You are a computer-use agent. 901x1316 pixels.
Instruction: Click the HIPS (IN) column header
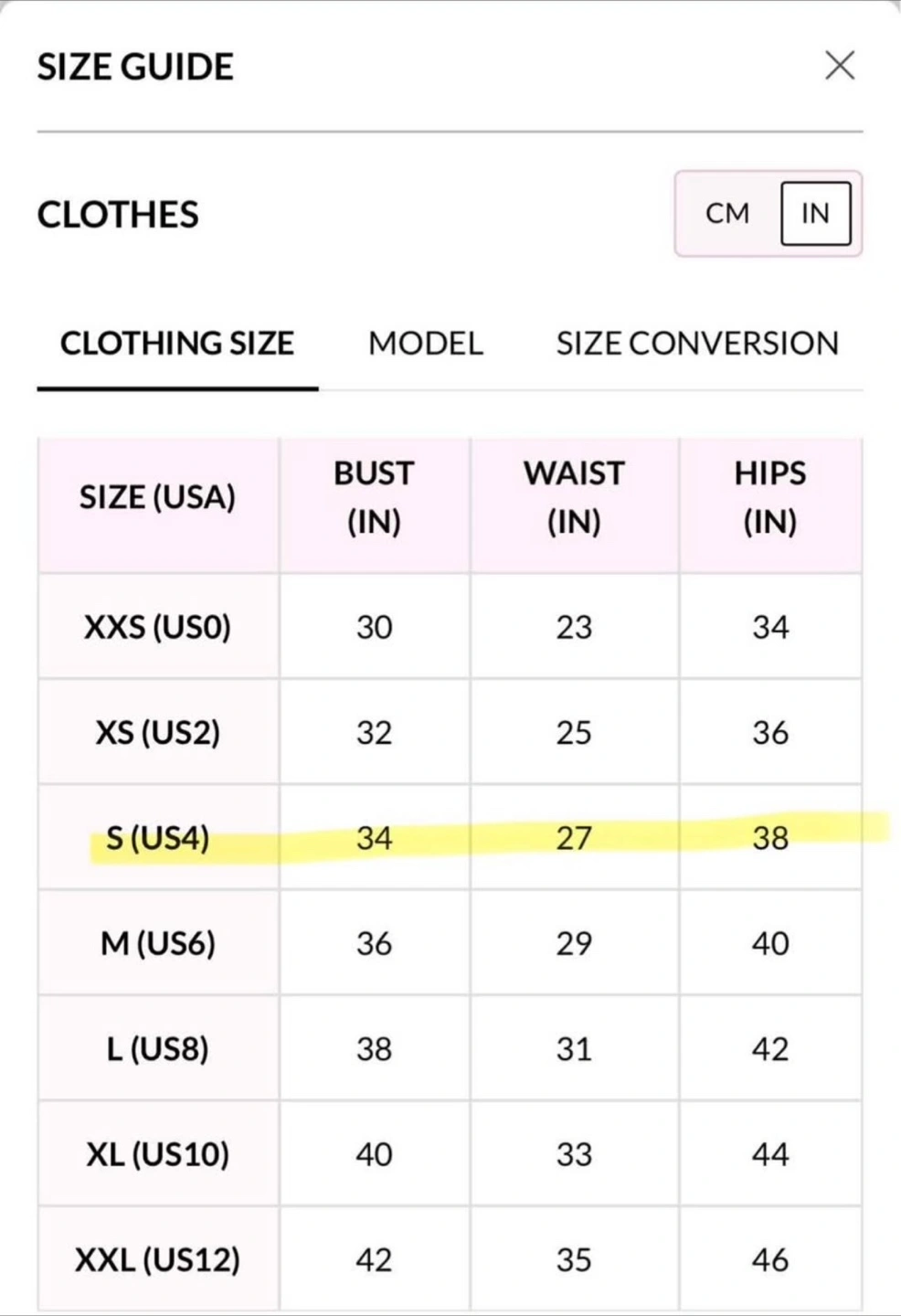(x=770, y=497)
